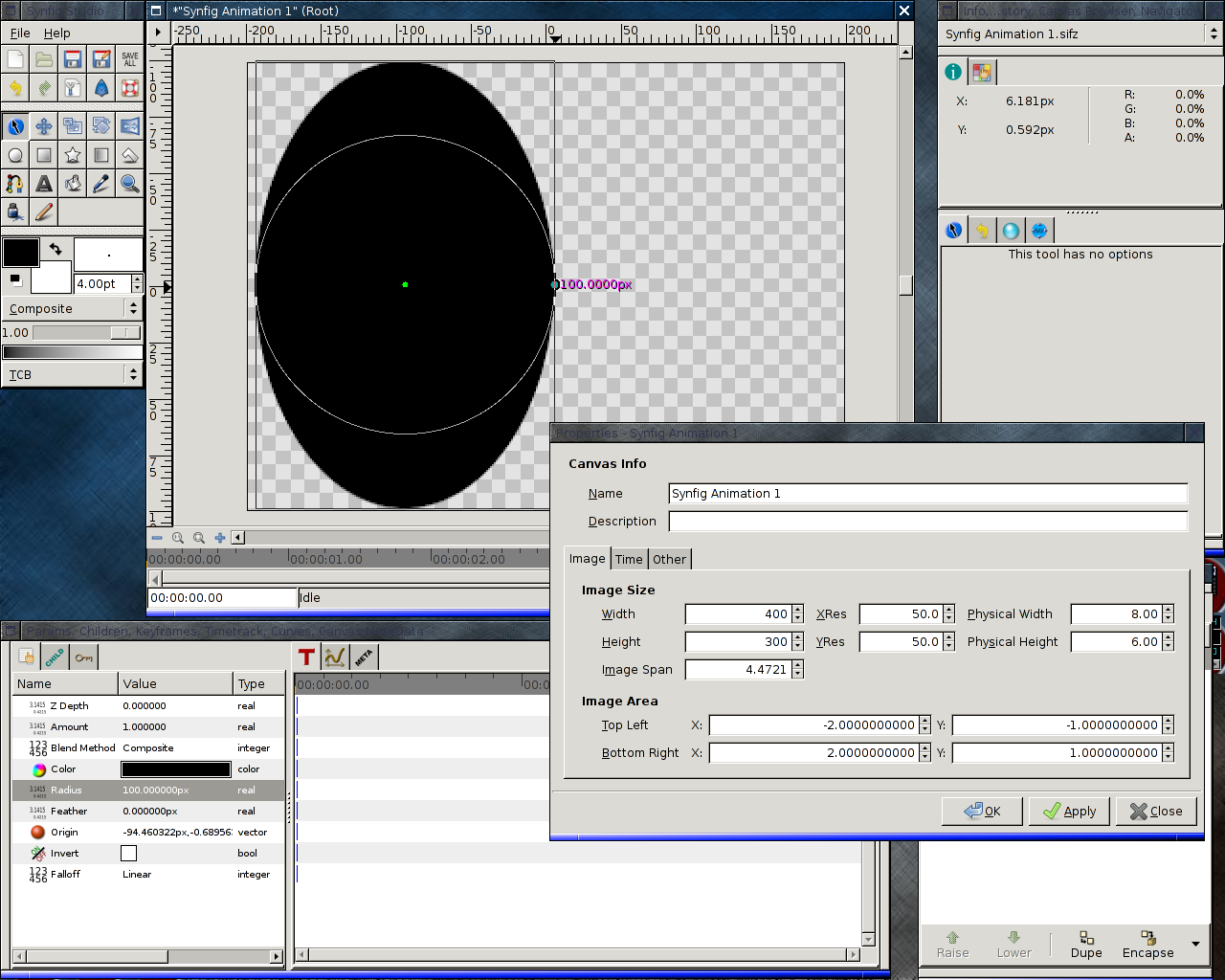This screenshot has height=980, width=1225.
Task: Select the Smooth Move tool
Action: (44, 126)
